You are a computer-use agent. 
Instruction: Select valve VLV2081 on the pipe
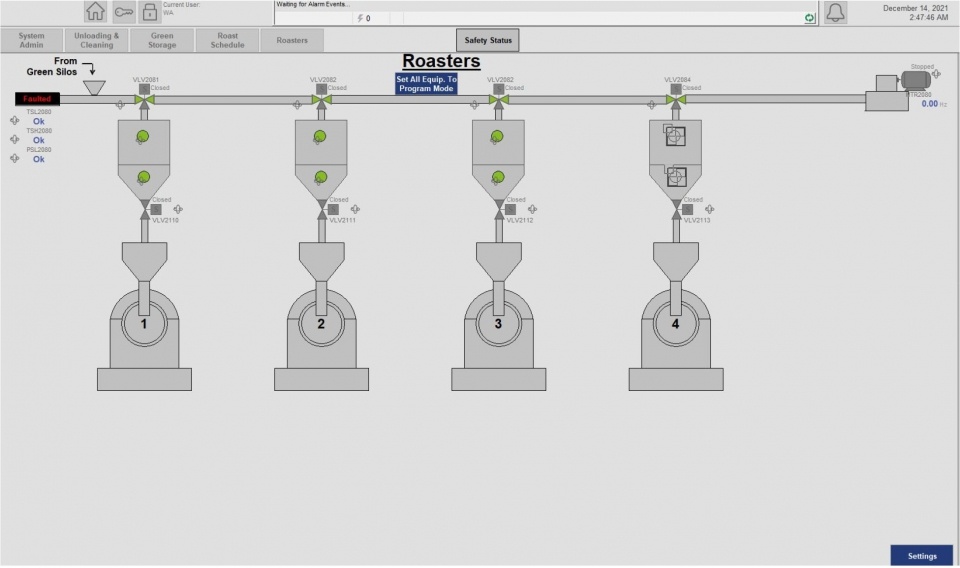(144, 98)
